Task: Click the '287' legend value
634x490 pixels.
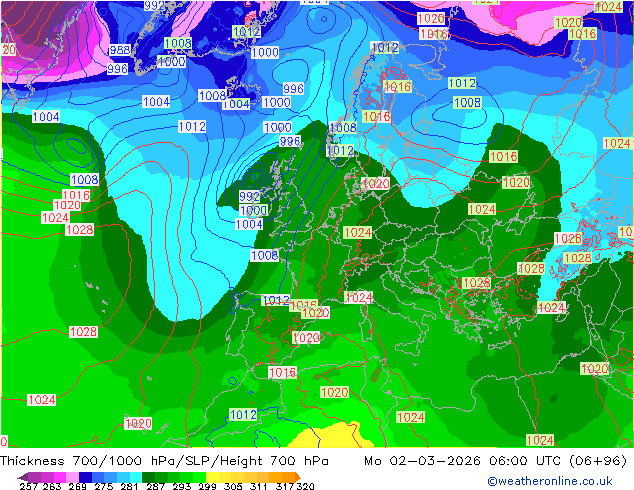Action: coord(155,486)
